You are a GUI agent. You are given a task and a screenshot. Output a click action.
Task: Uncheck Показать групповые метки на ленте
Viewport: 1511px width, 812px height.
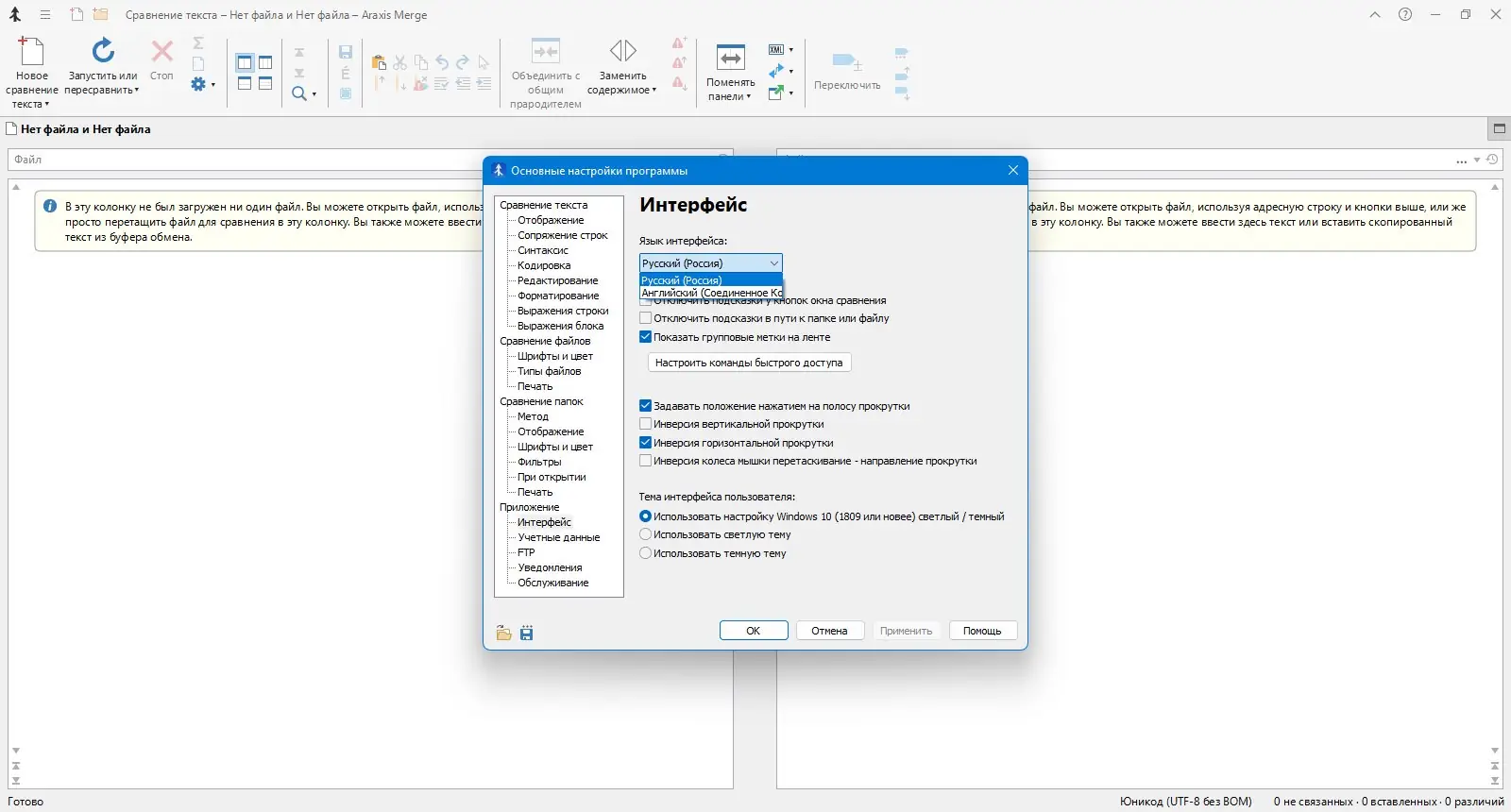click(x=646, y=337)
